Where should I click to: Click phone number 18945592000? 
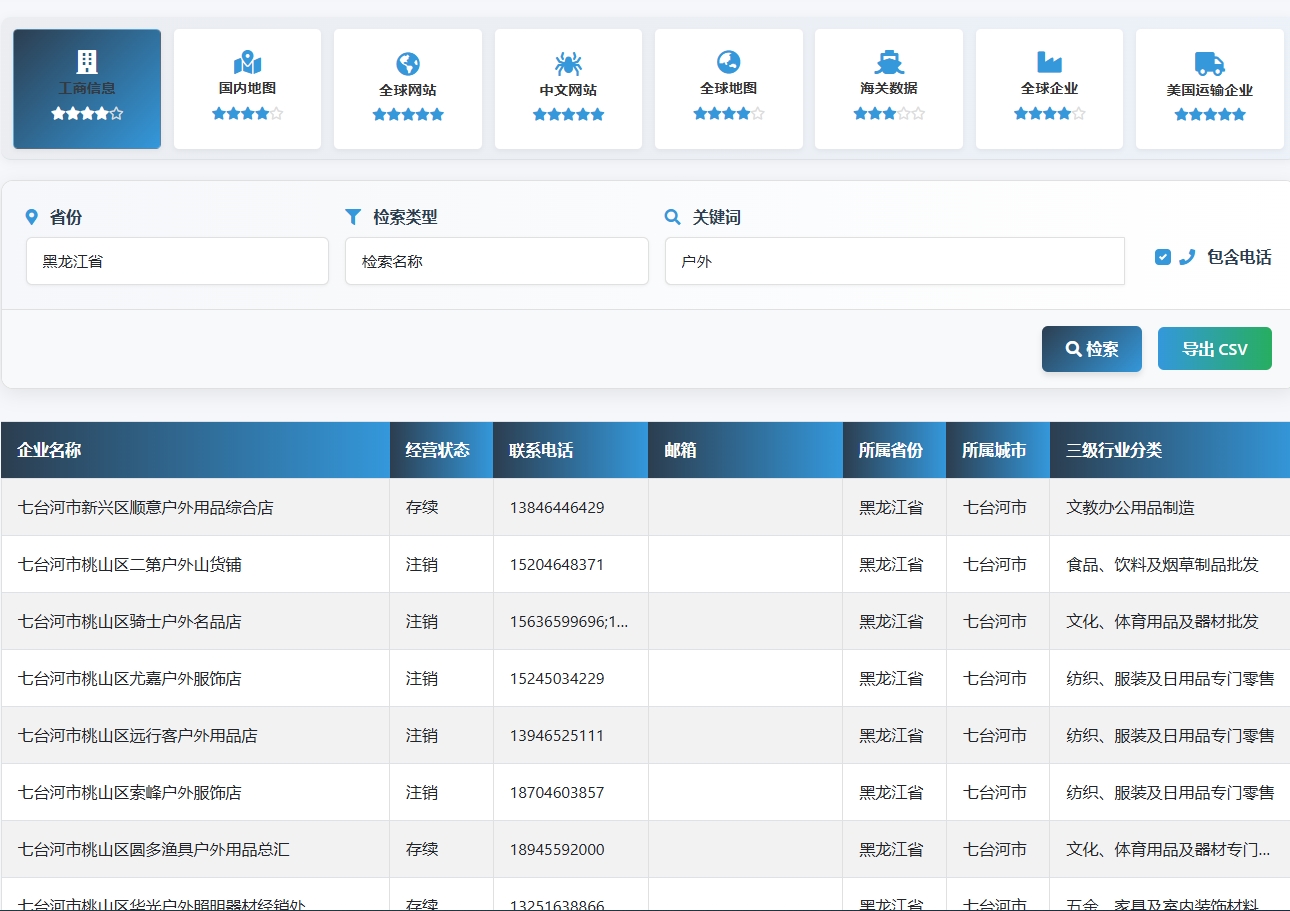coord(557,849)
